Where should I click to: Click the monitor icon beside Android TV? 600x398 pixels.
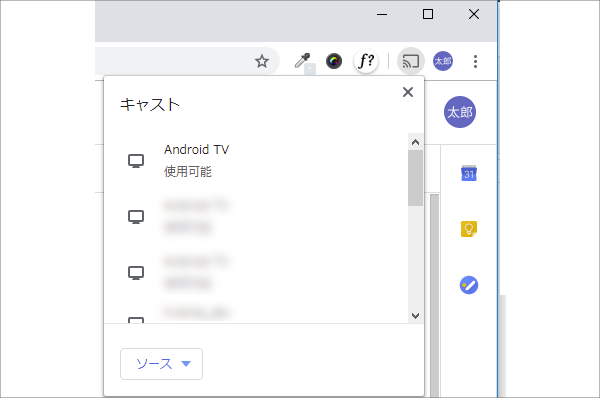[136, 161]
